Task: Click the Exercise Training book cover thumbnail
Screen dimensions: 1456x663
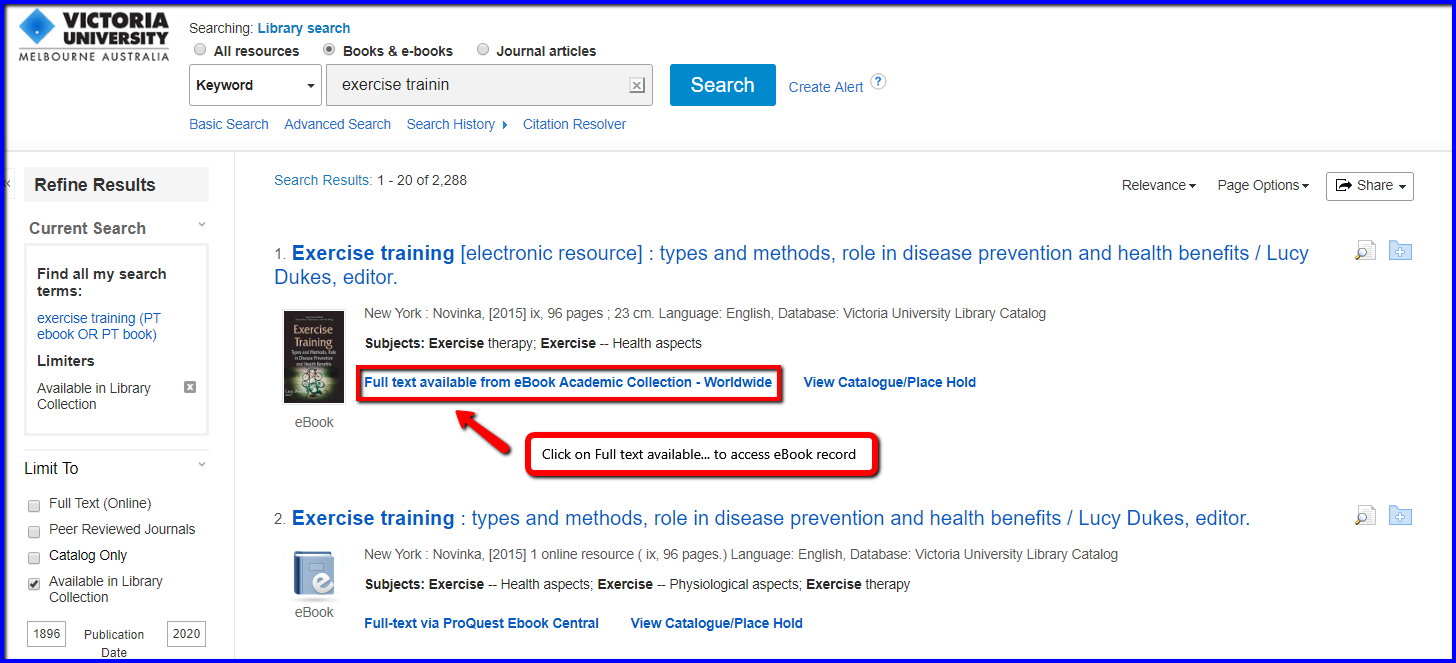Action: point(314,357)
